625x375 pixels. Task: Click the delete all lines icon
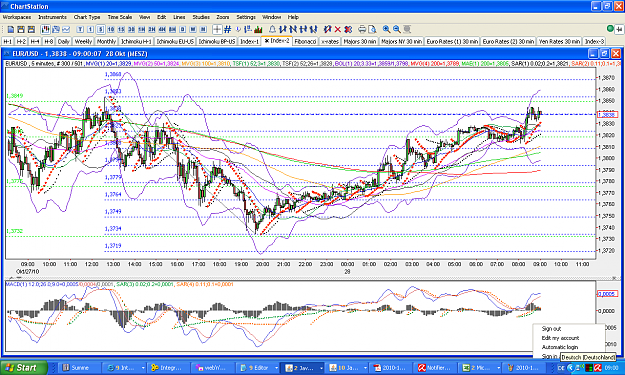(348, 29)
